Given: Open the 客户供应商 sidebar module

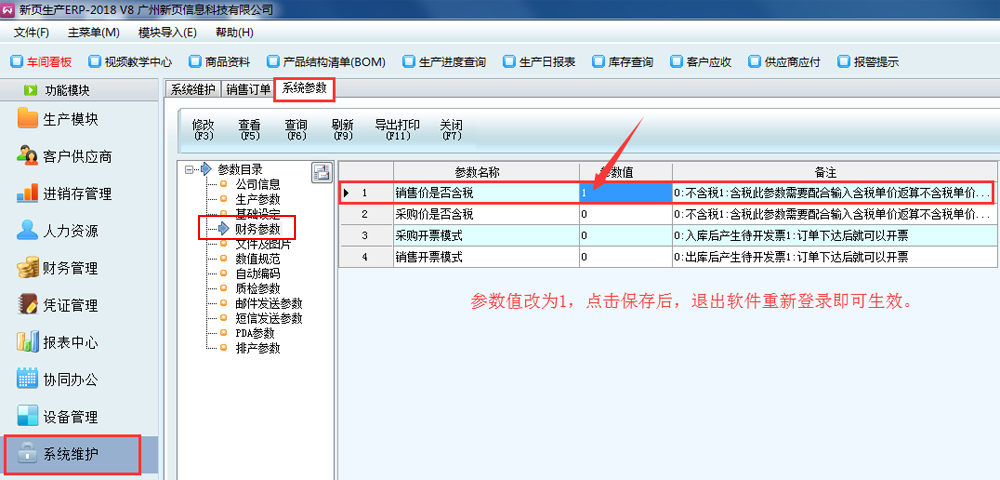Looking at the screenshot, I should click(x=76, y=157).
